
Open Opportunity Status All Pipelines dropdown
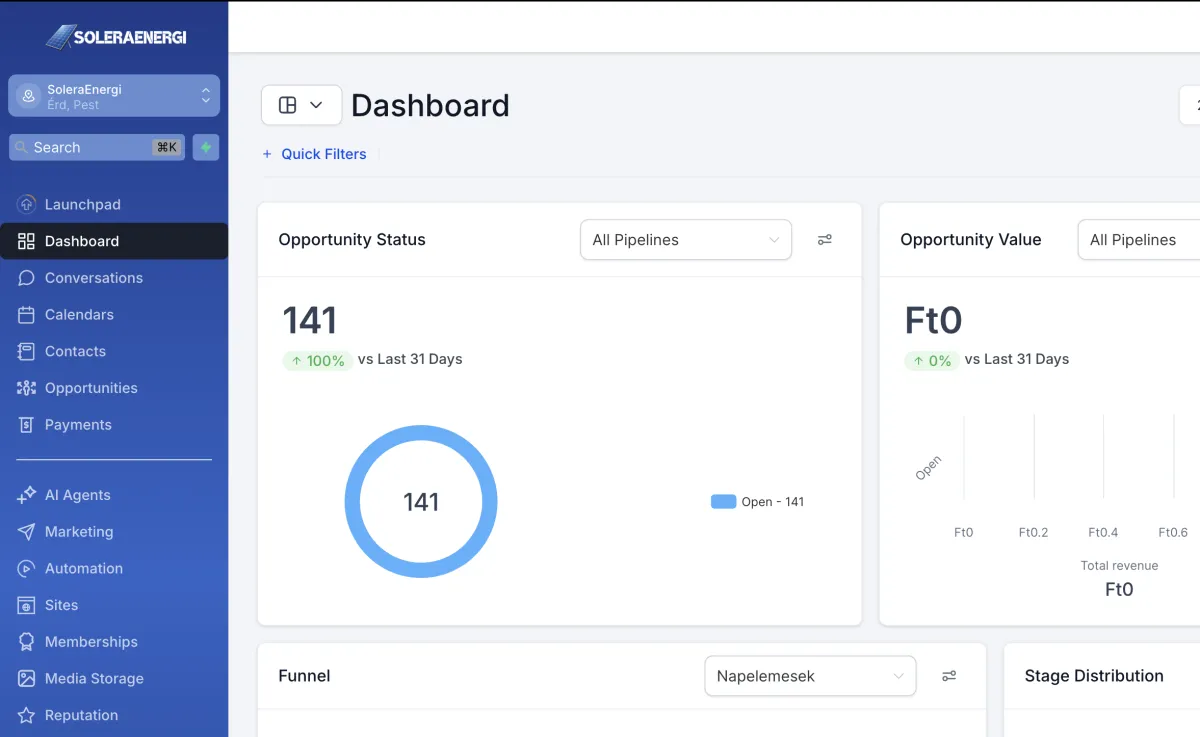pos(686,240)
